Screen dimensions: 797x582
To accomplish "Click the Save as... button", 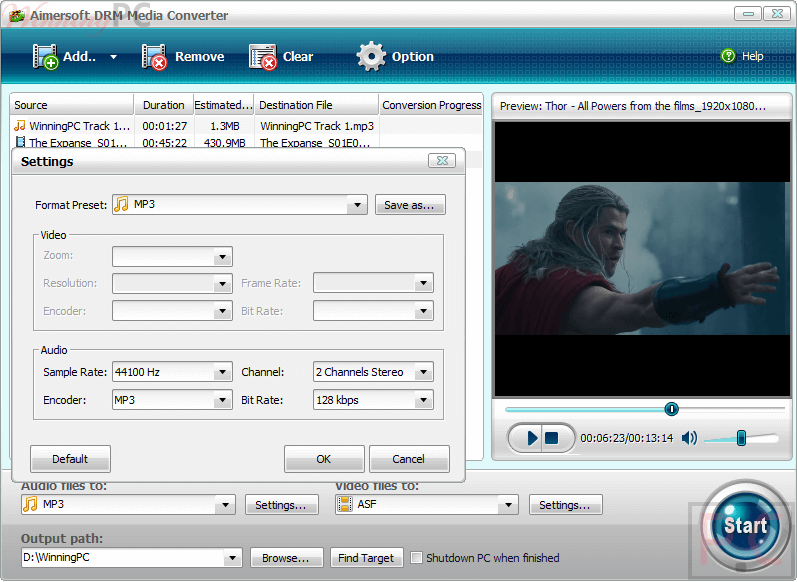I will point(410,205).
